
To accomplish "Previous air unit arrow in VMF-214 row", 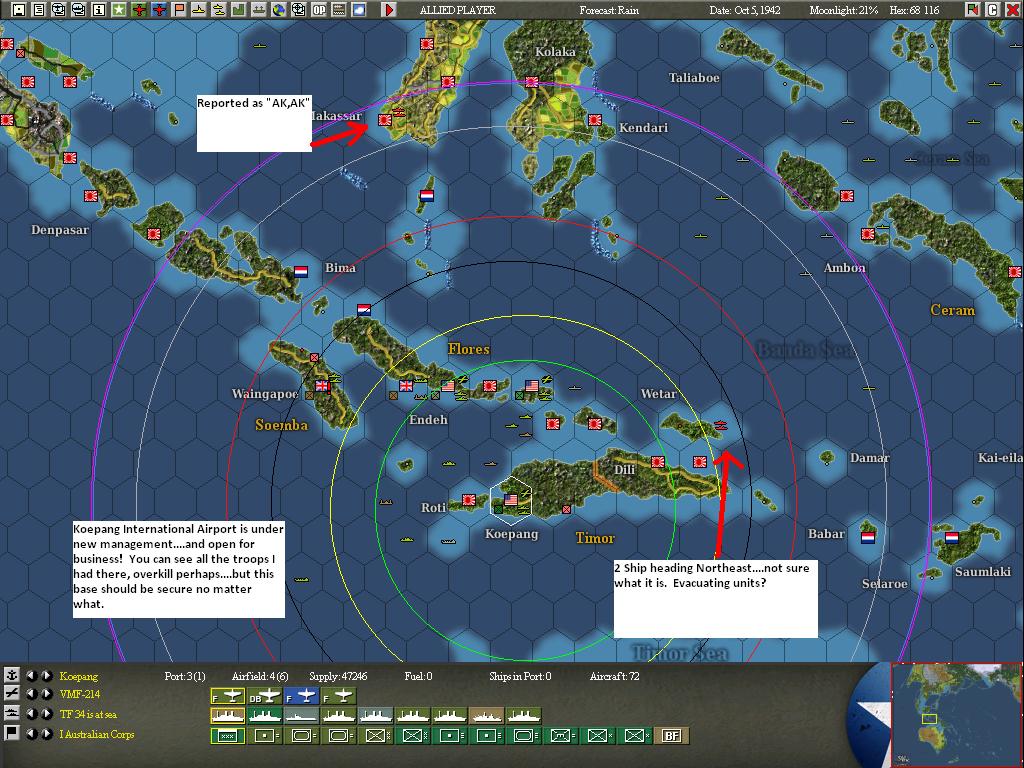I will tap(31, 694).
